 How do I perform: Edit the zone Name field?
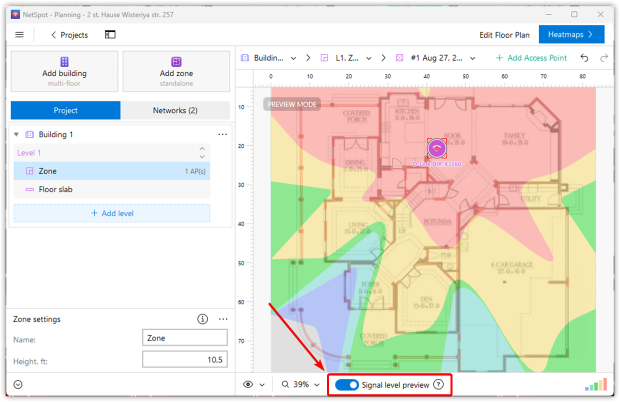click(x=185, y=338)
